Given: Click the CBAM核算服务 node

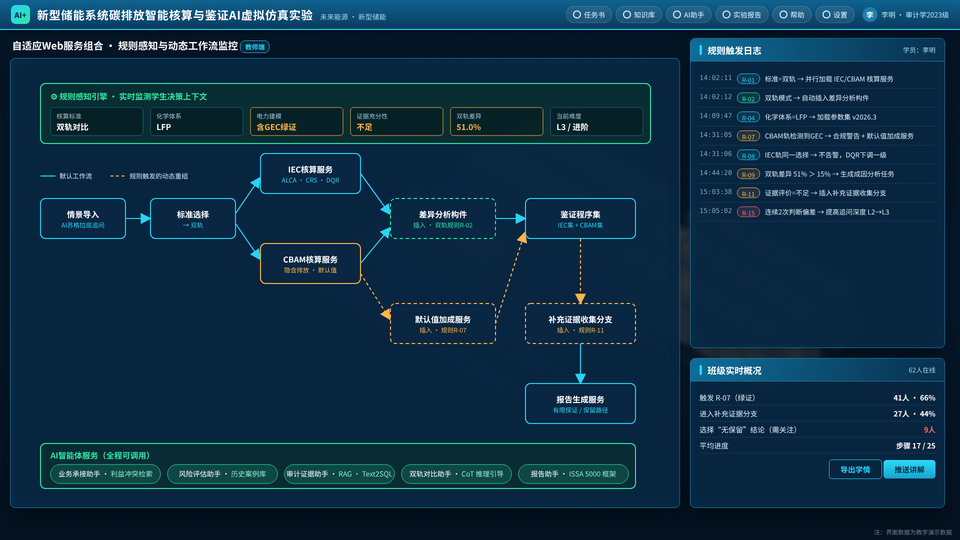Looking at the screenshot, I should click(310, 263).
